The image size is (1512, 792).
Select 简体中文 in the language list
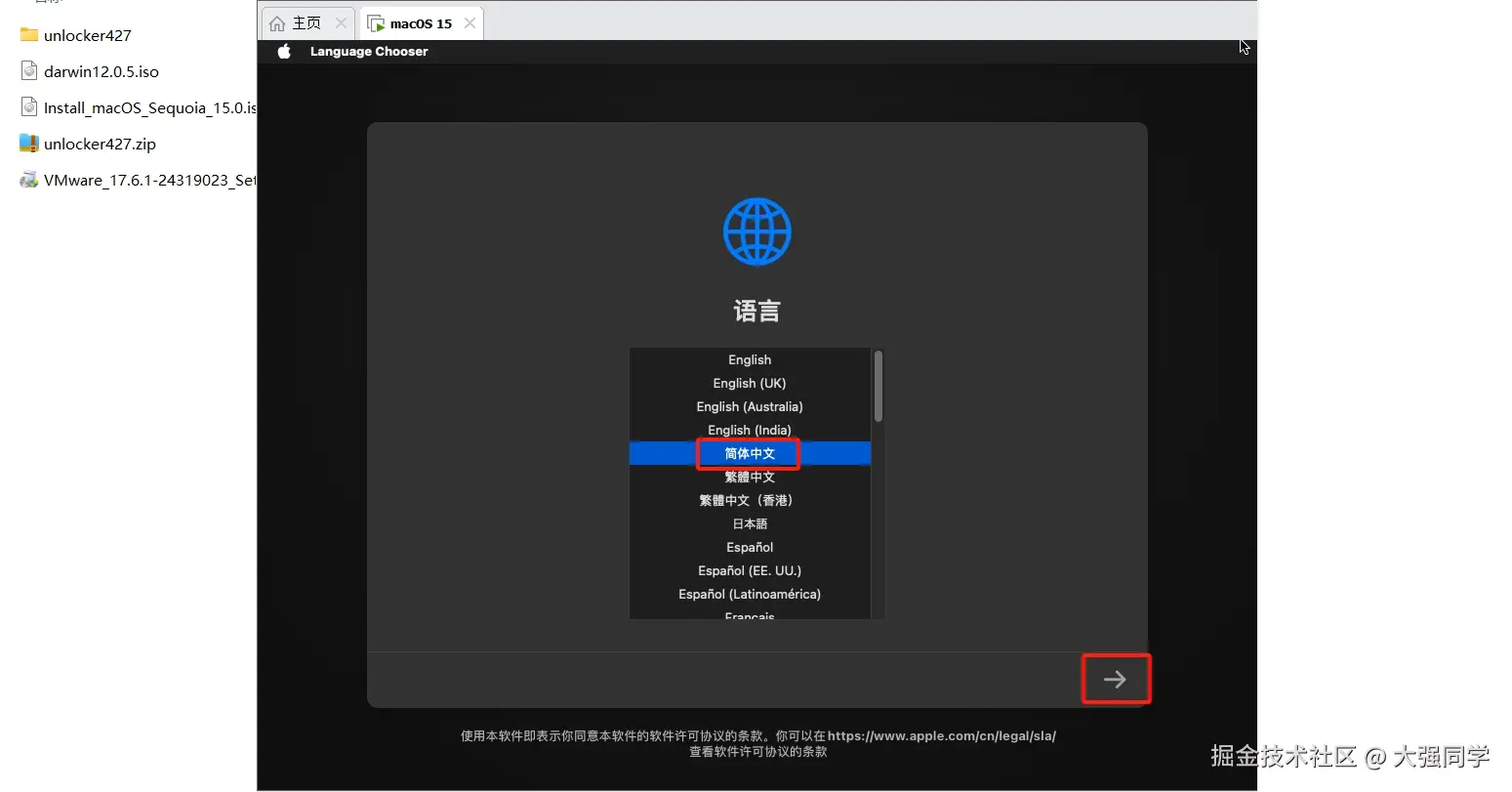750,454
